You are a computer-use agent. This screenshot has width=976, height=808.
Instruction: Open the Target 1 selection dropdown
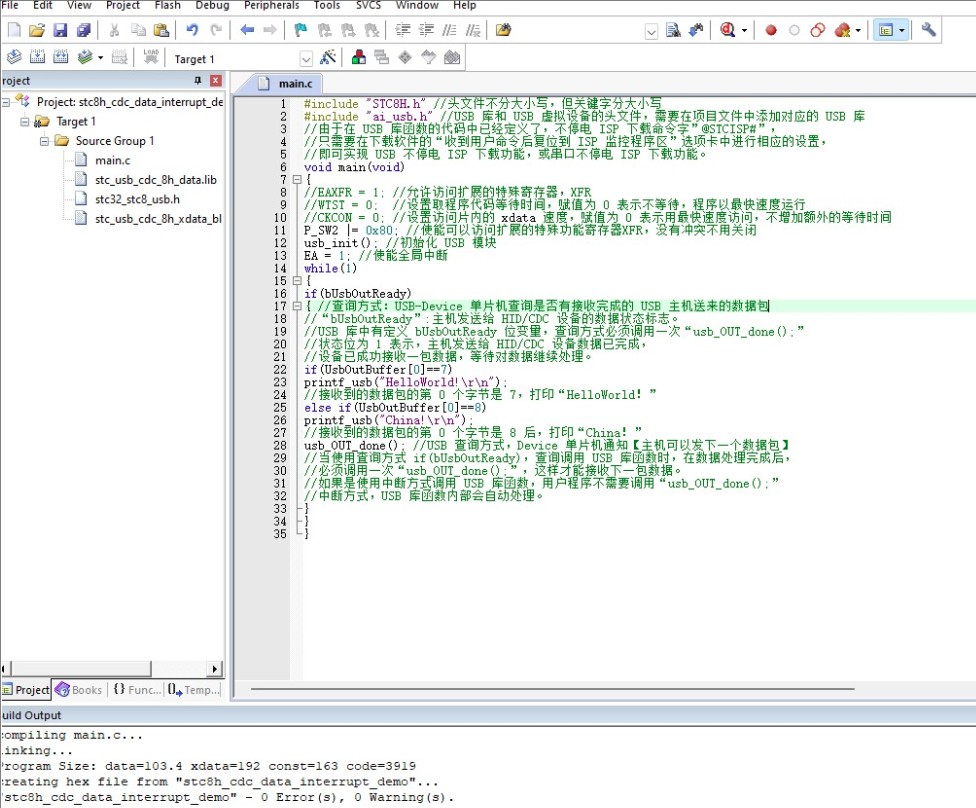(x=306, y=59)
